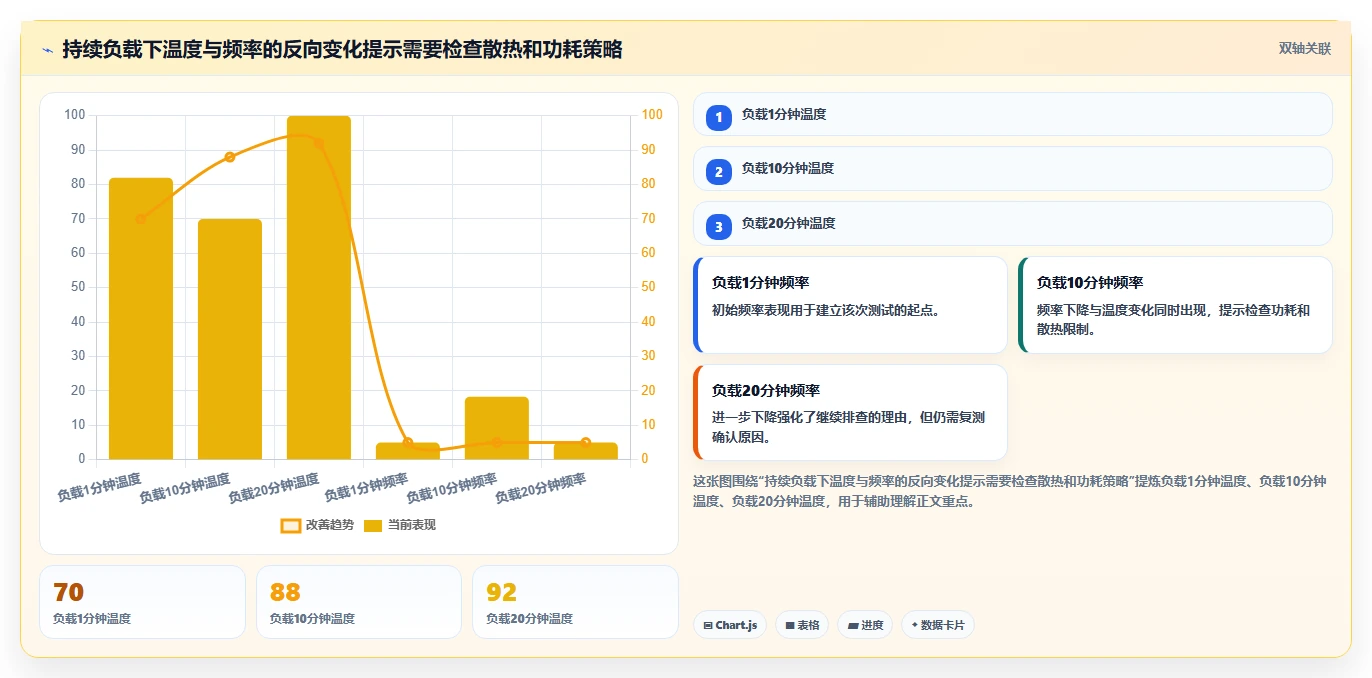
Task: Click the yellow 当前表现 legend swatch
Action: 373,525
